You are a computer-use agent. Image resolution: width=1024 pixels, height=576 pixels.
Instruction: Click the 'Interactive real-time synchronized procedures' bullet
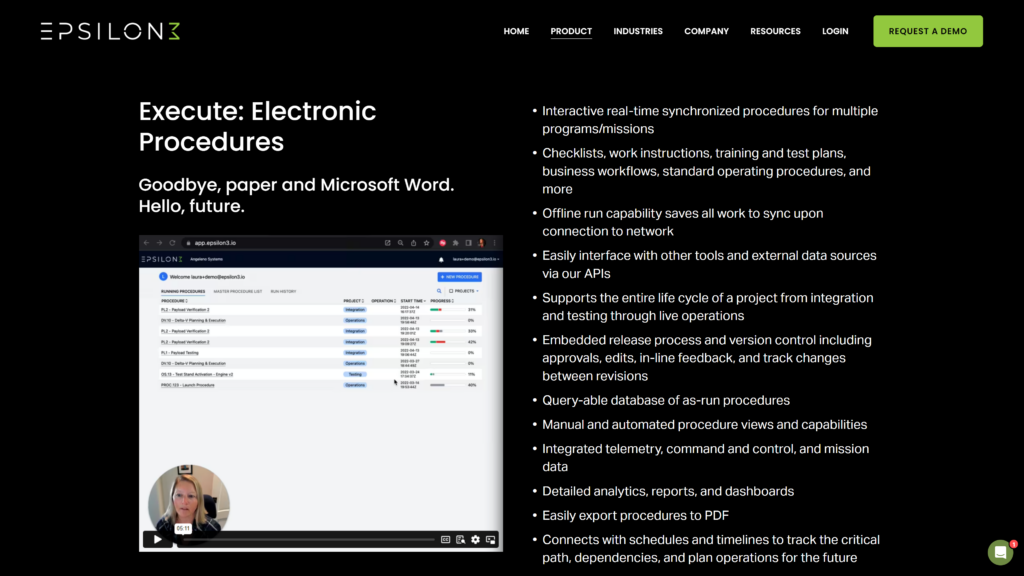(710, 120)
